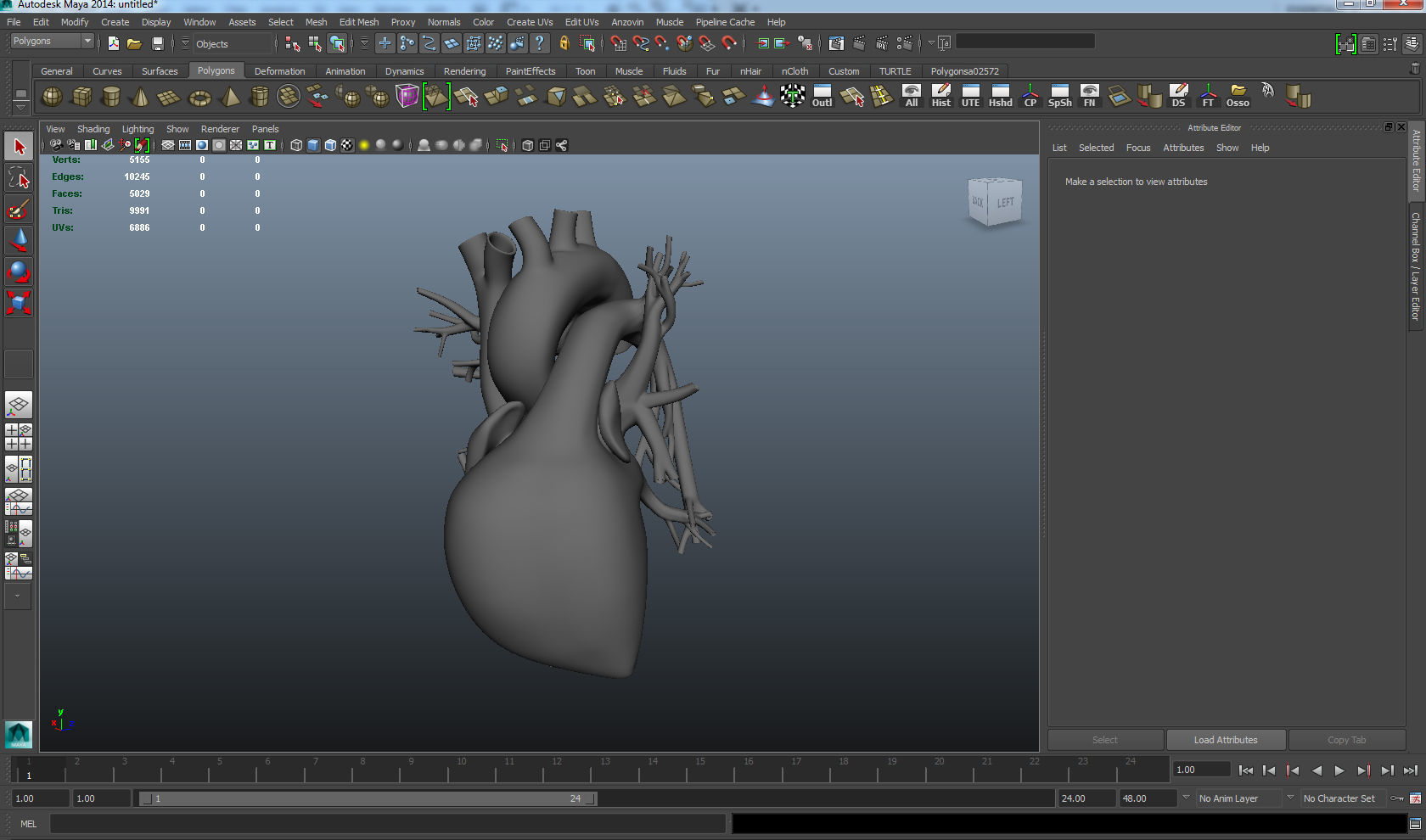Screen dimensions: 1426x840
Task: Activate the Scale tool cube icon
Action: pos(19,303)
